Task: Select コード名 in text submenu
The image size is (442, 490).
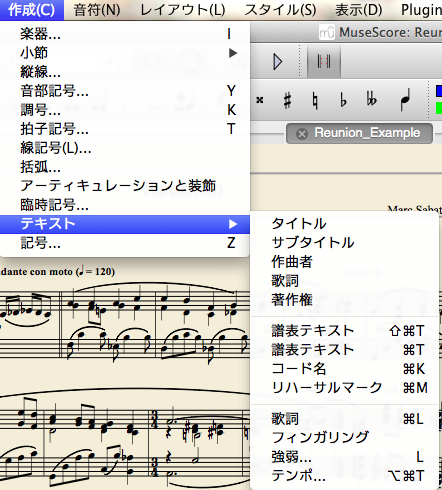Action: (345, 369)
